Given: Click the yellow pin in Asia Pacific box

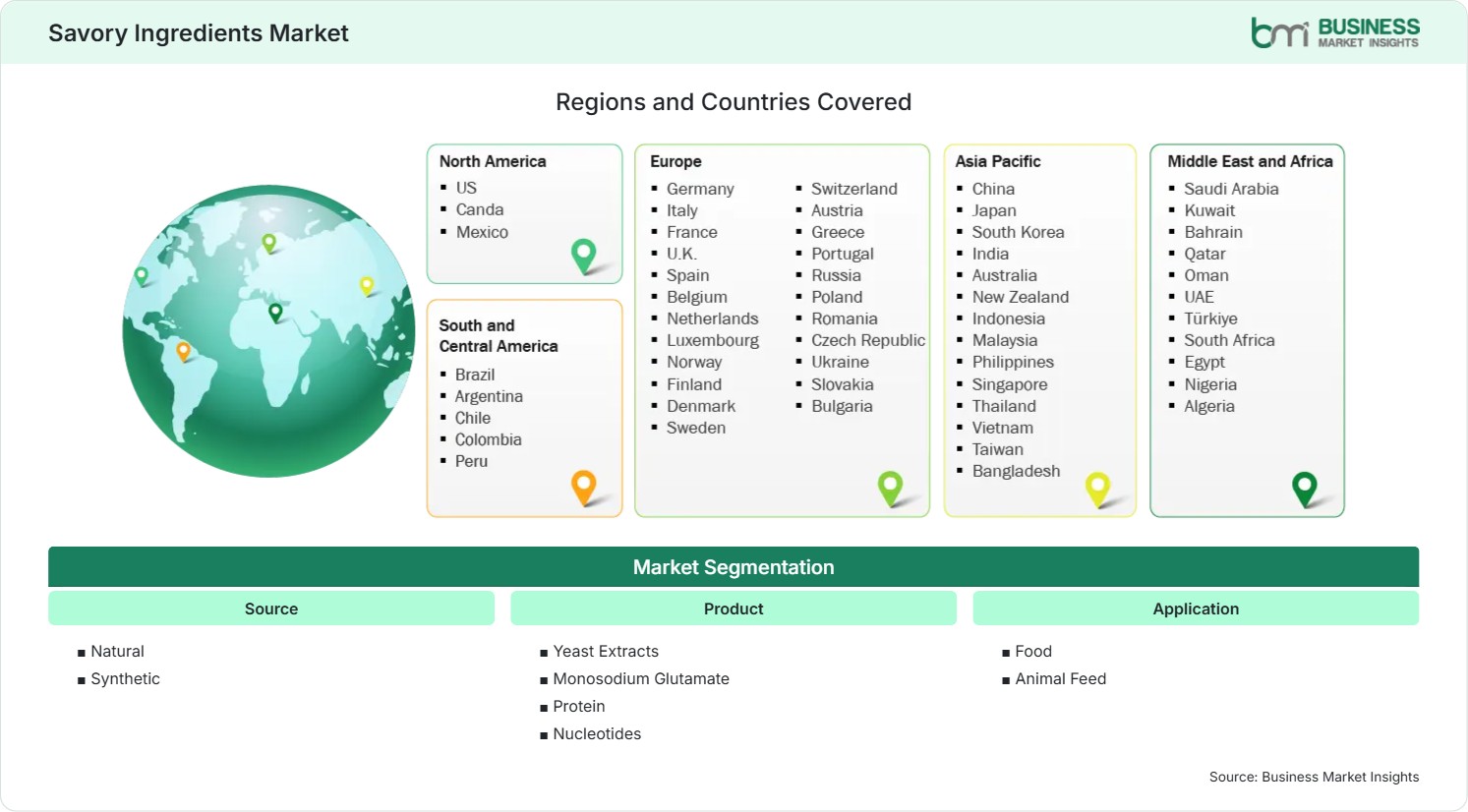Looking at the screenshot, I should (1097, 490).
